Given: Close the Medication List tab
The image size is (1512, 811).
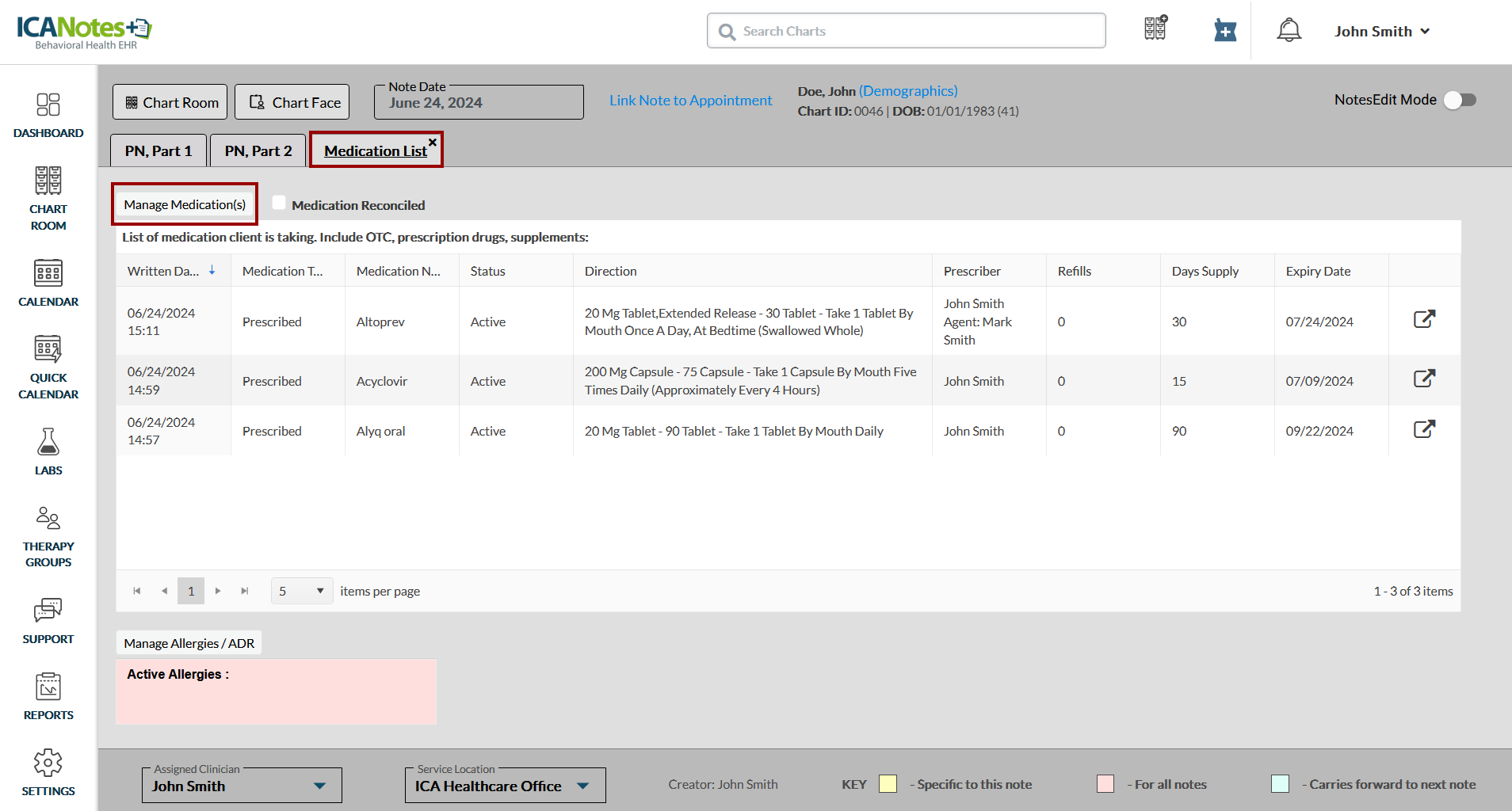Looking at the screenshot, I should click(433, 143).
